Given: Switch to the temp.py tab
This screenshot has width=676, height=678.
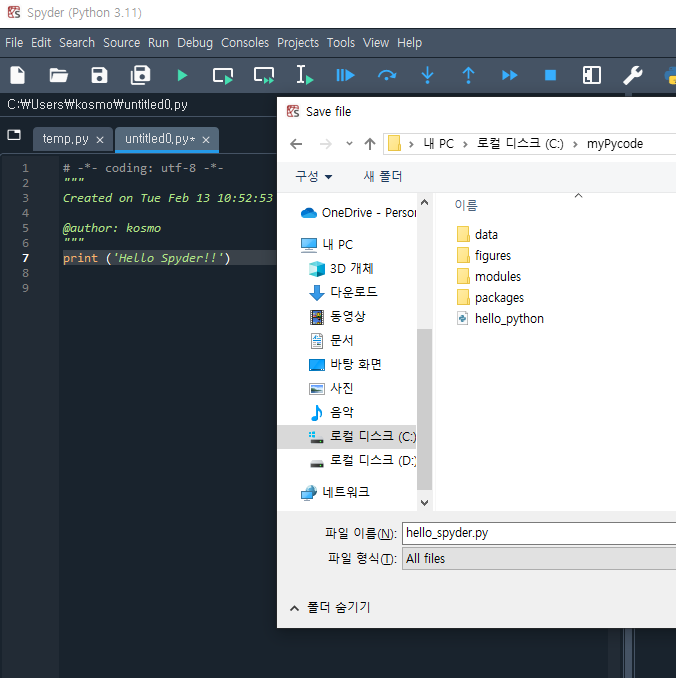Looking at the screenshot, I should point(65,139).
